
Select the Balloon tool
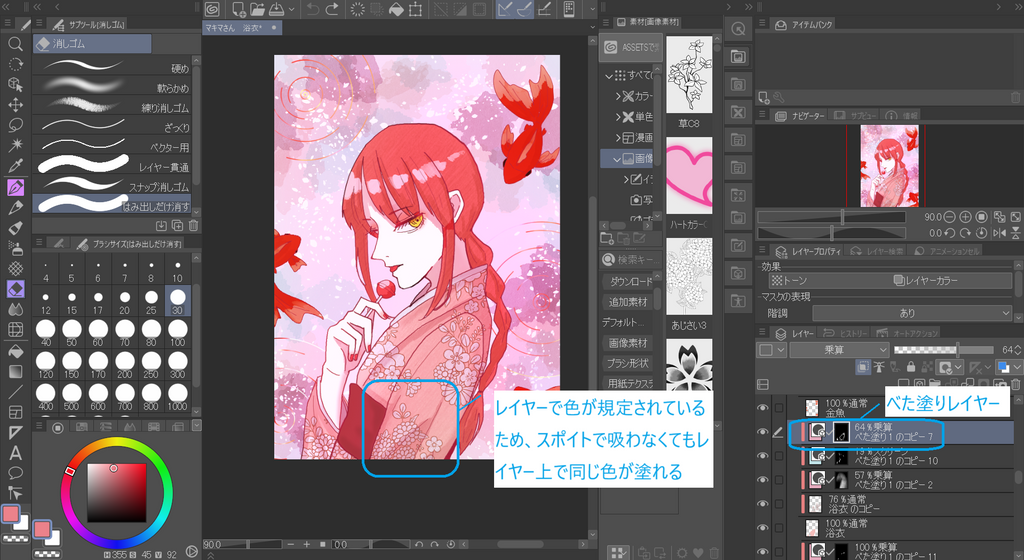pyautogui.click(x=16, y=473)
